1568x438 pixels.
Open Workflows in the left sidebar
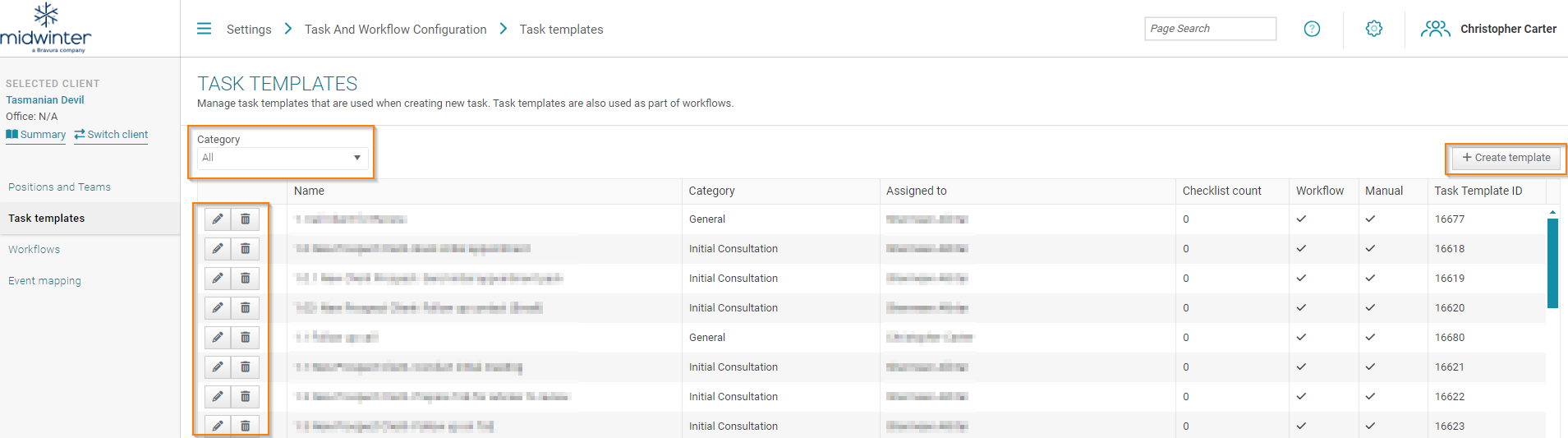tap(34, 250)
